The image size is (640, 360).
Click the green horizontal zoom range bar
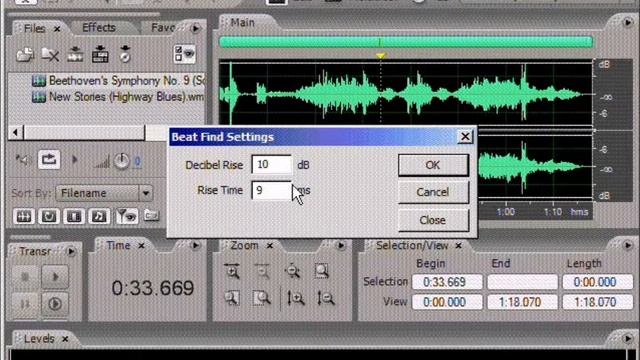pyautogui.click(x=406, y=42)
